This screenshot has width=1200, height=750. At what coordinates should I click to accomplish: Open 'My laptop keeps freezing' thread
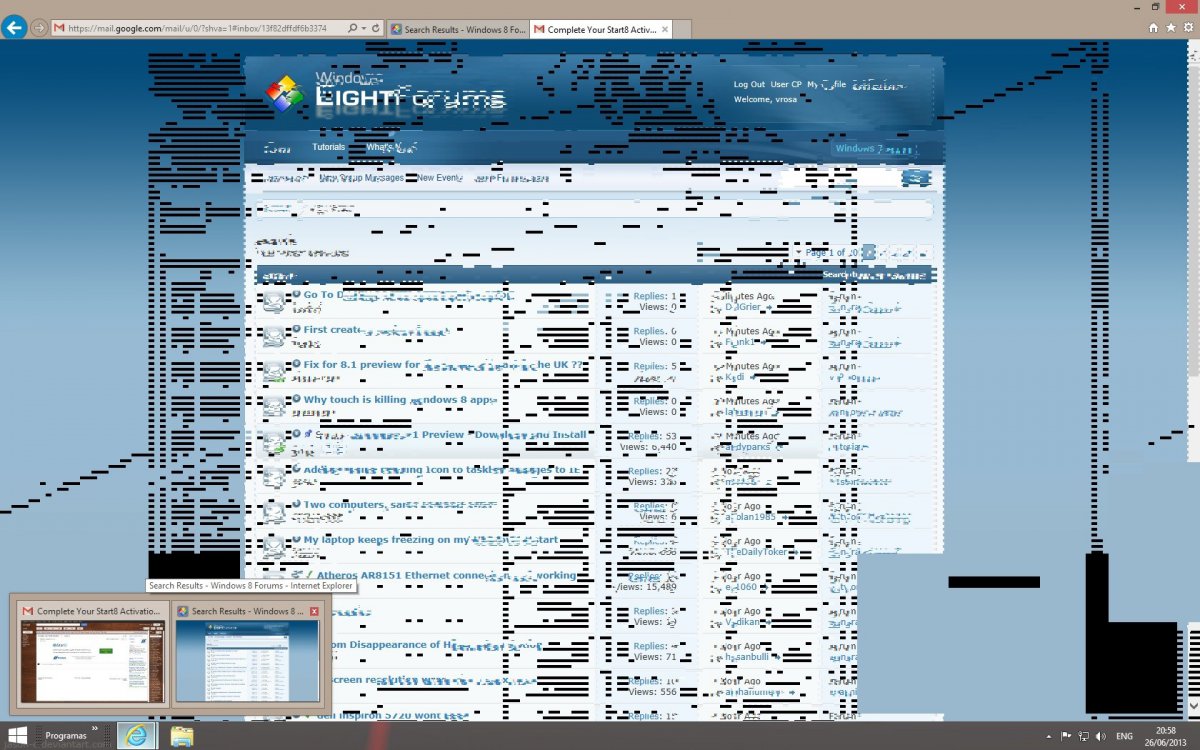click(x=430, y=540)
